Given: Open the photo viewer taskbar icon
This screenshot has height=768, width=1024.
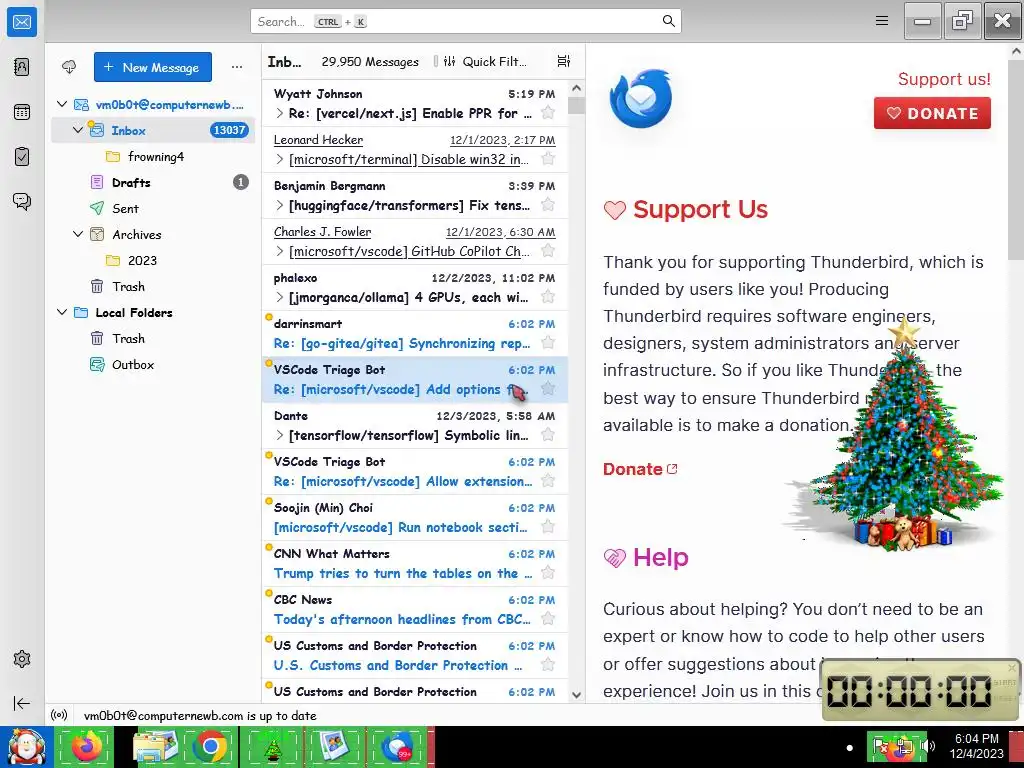Looking at the screenshot, I should coord(334,746).
